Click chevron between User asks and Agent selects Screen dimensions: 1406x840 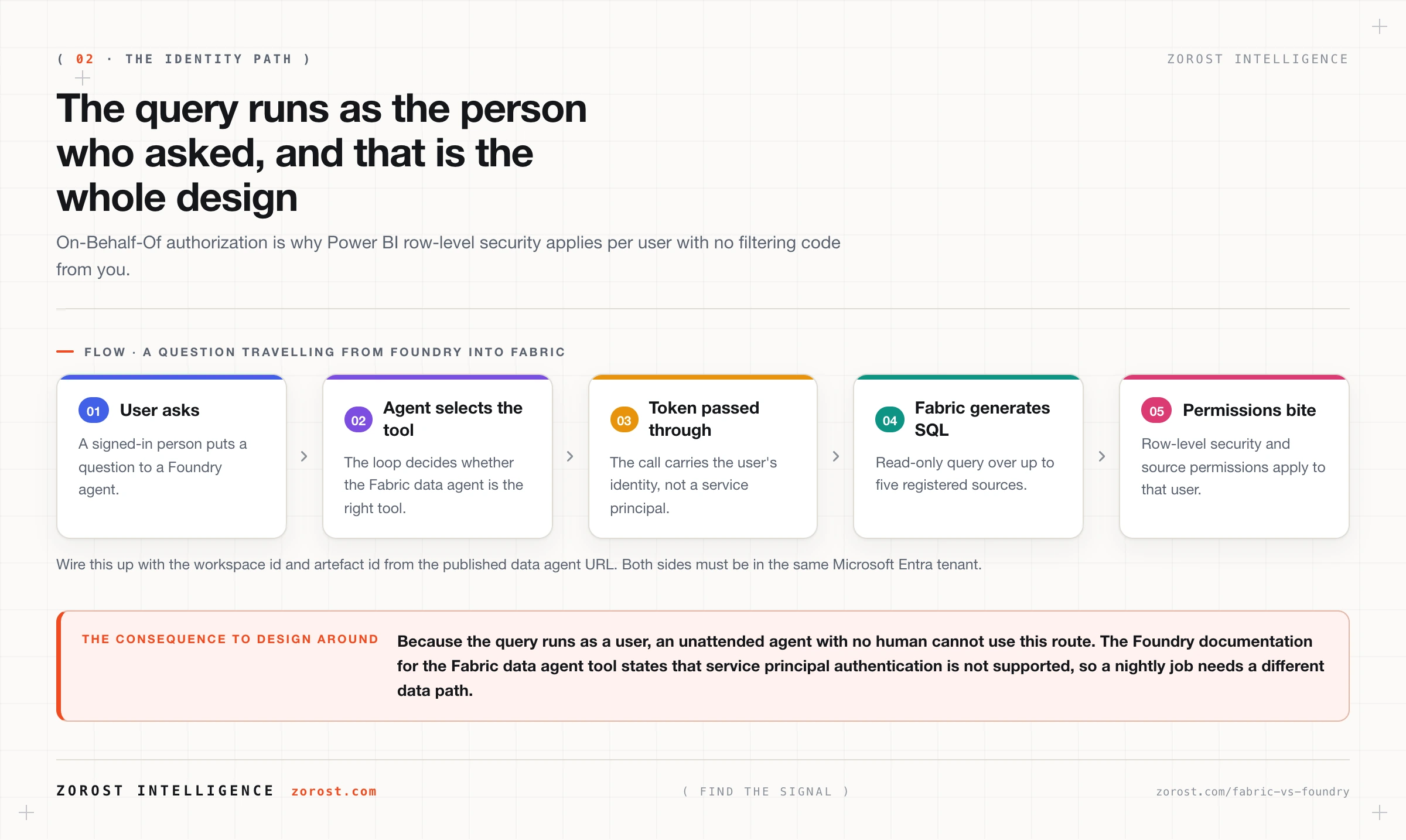[x=304, y=456]
